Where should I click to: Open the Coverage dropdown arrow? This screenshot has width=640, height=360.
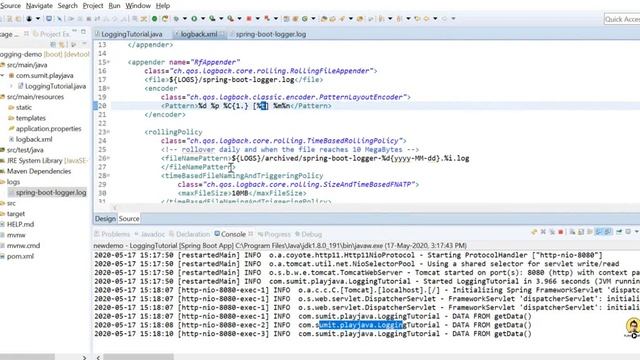tap(221, 19)
